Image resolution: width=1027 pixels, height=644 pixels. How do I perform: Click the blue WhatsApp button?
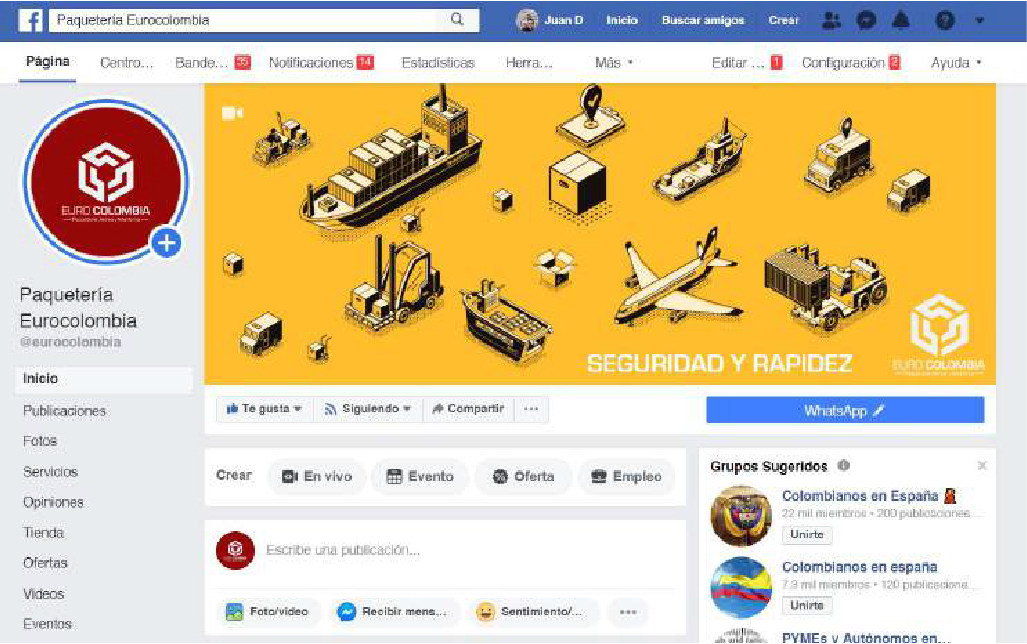(x=845, y=410)
